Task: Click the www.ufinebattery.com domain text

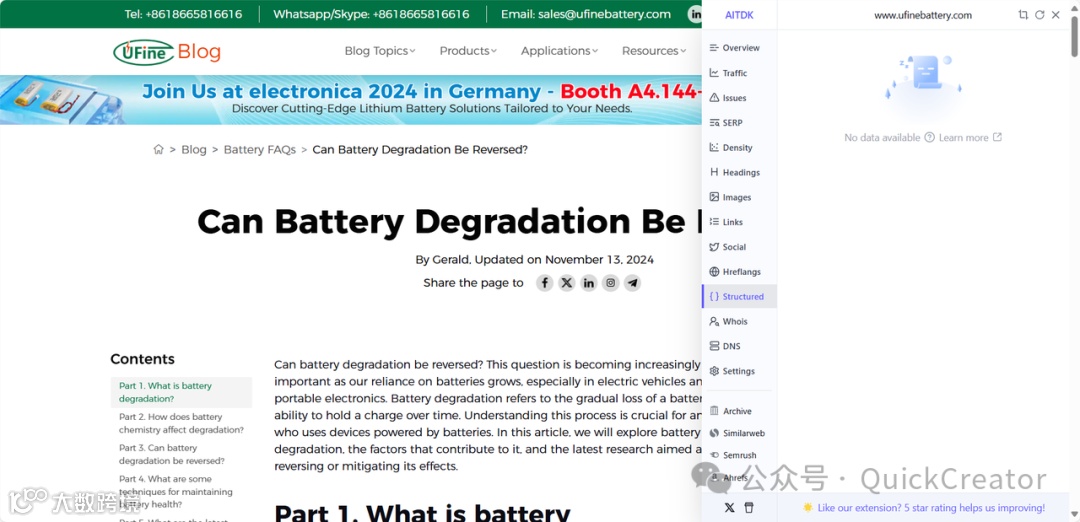Action: 923,15
